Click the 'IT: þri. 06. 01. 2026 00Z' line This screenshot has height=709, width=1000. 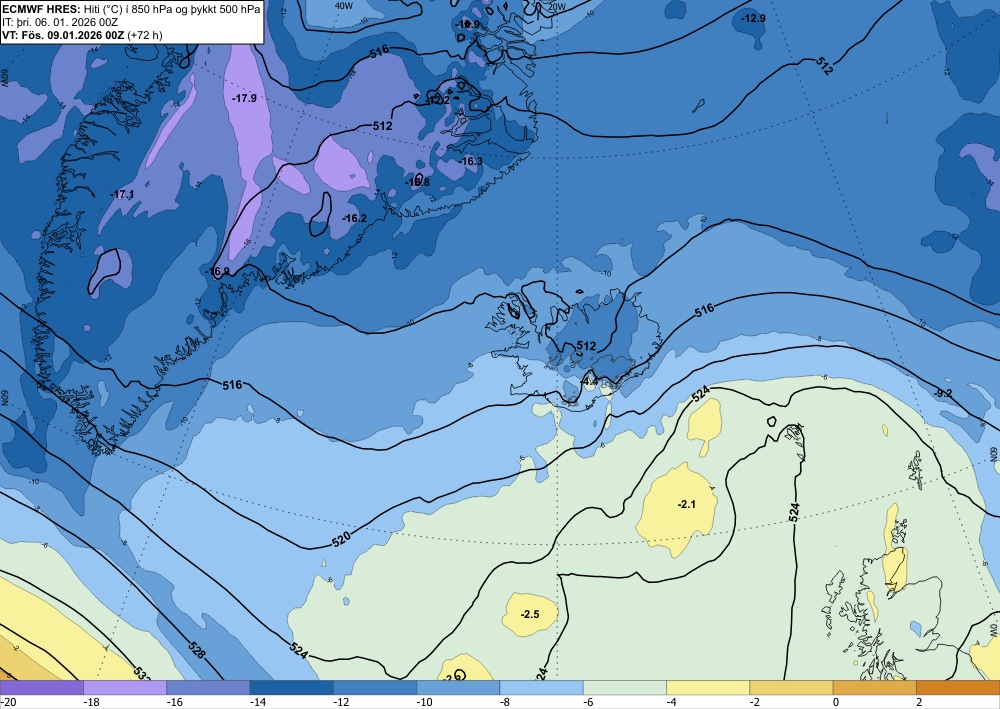tap(60, 22)
